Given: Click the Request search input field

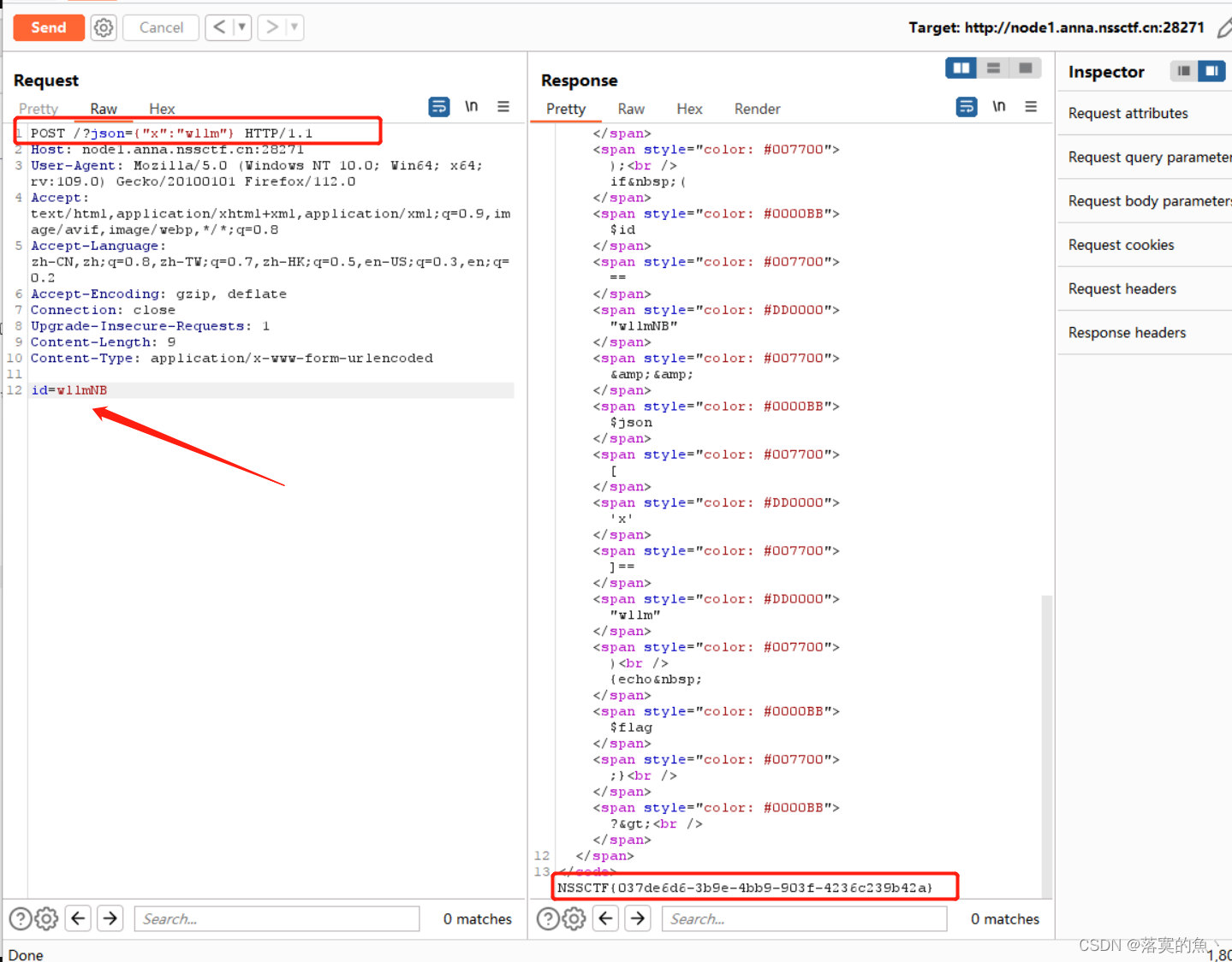Looking at the screenshot, I should [x=277, y=919].
